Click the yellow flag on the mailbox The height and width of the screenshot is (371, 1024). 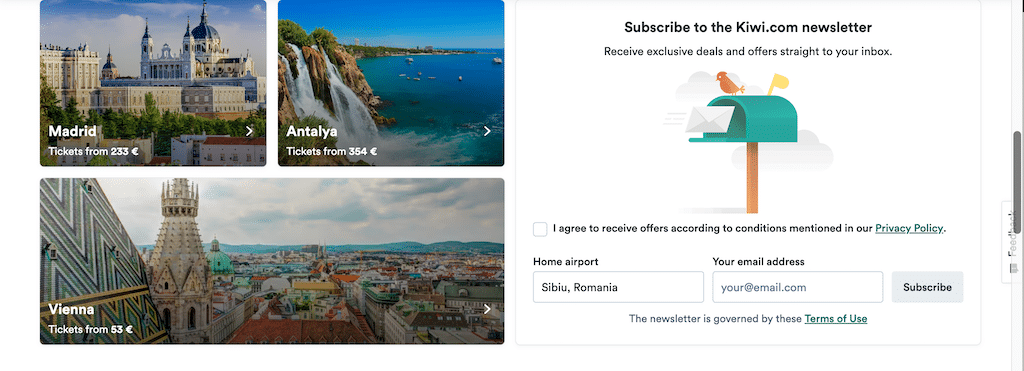point(777,84)
